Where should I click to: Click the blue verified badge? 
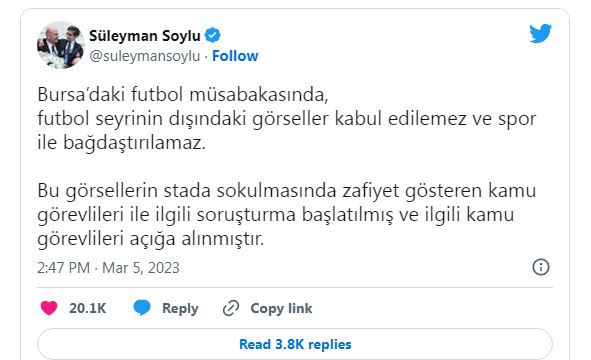coord(213,35)
